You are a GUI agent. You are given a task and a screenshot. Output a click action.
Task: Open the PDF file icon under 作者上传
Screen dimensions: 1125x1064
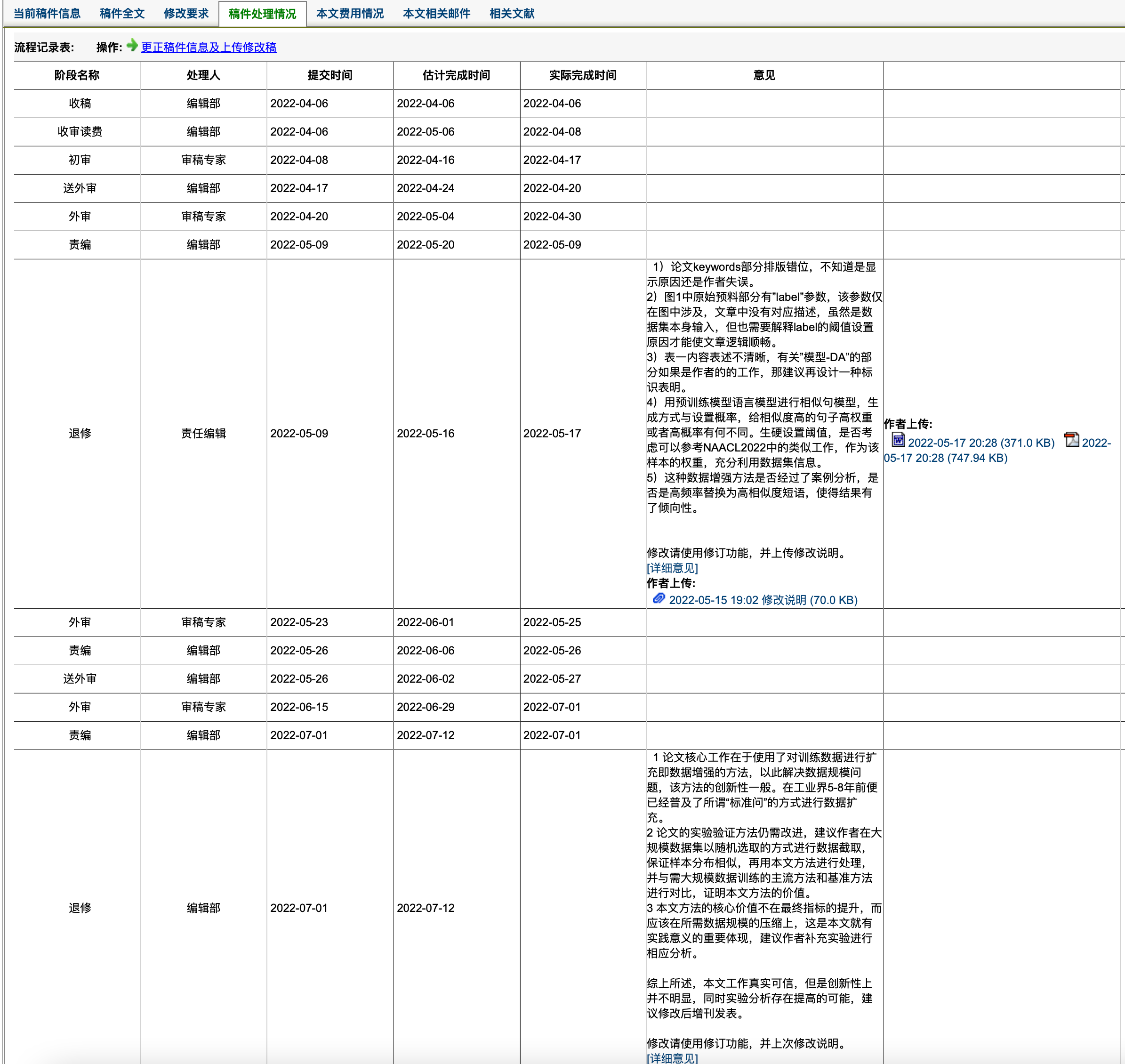tap(1072, 440)
